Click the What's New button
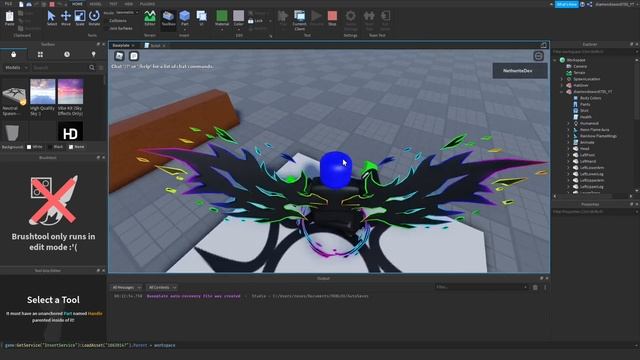 click(x=567, y=4)
